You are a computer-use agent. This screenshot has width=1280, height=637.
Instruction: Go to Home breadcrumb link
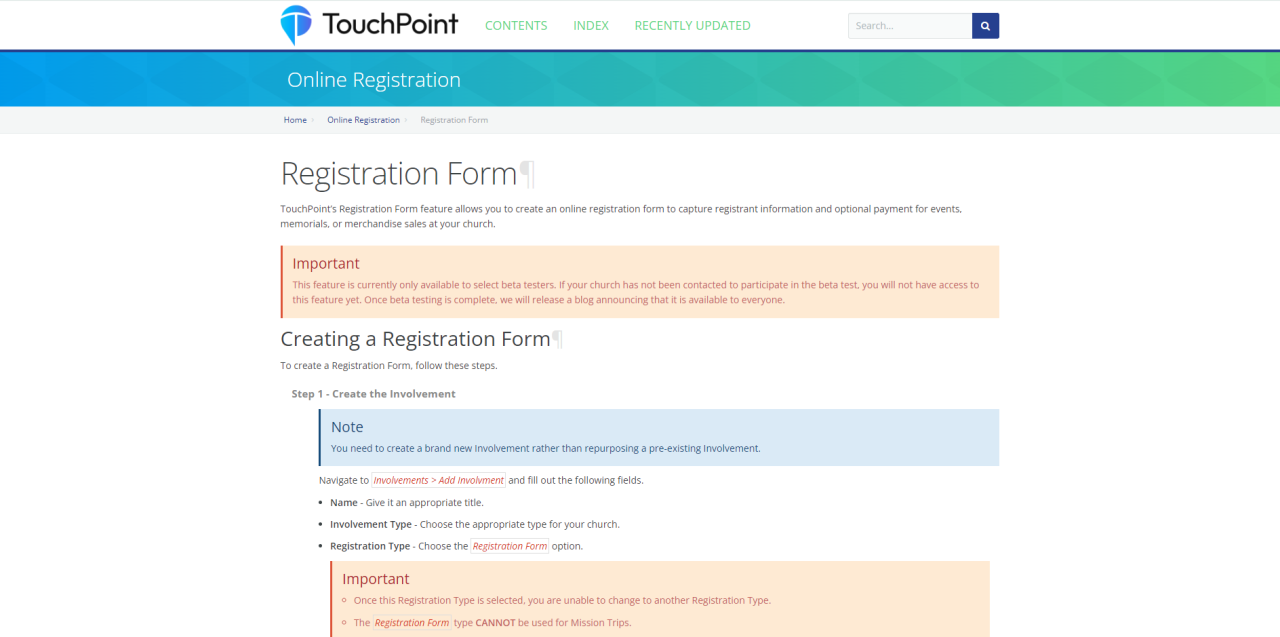[295, 120]
